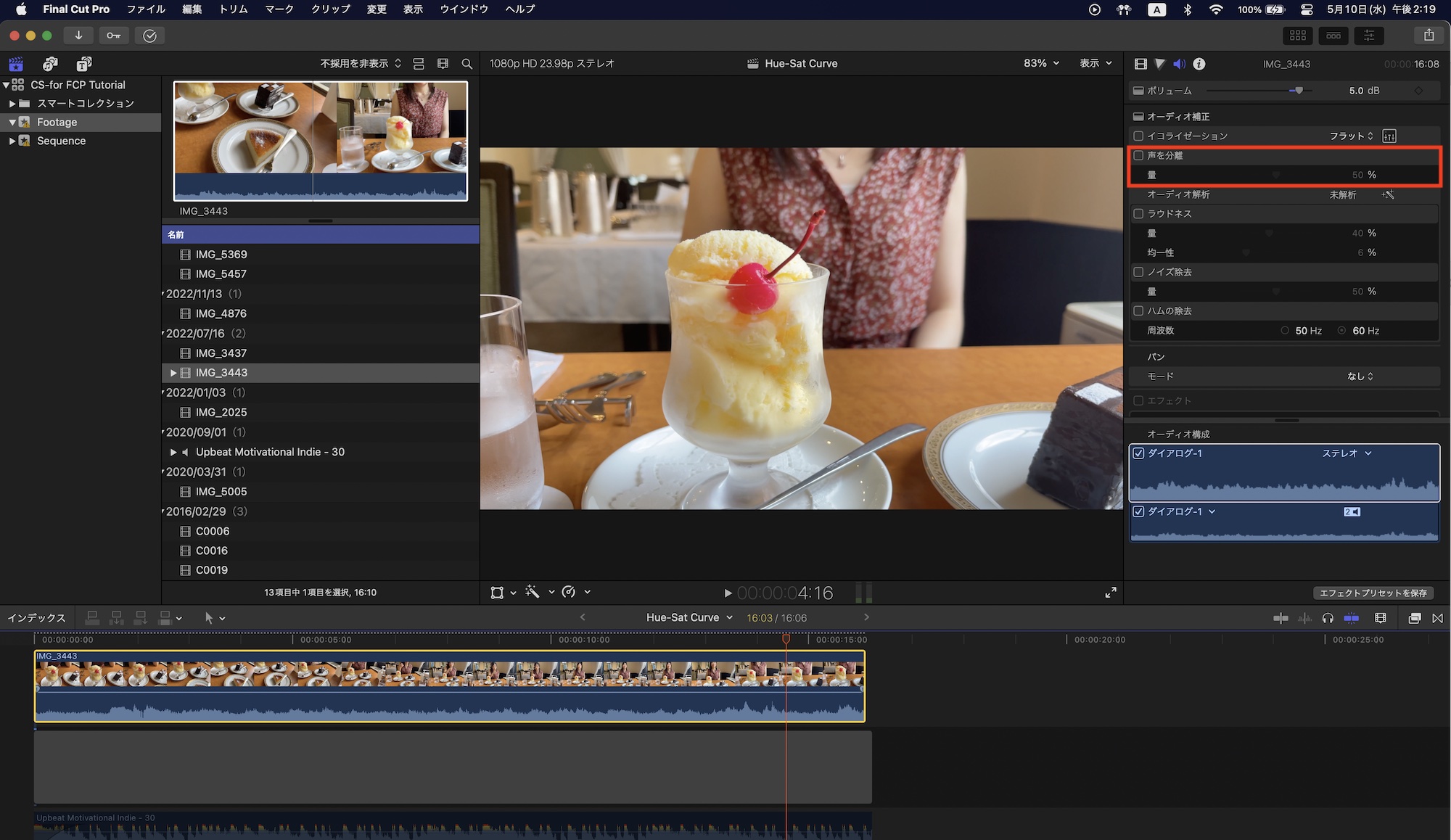Open the クリップ menu
Image resolution: width=1451 pixels, height=840 pixels.
pyautogui.click(x=330, y=9)
